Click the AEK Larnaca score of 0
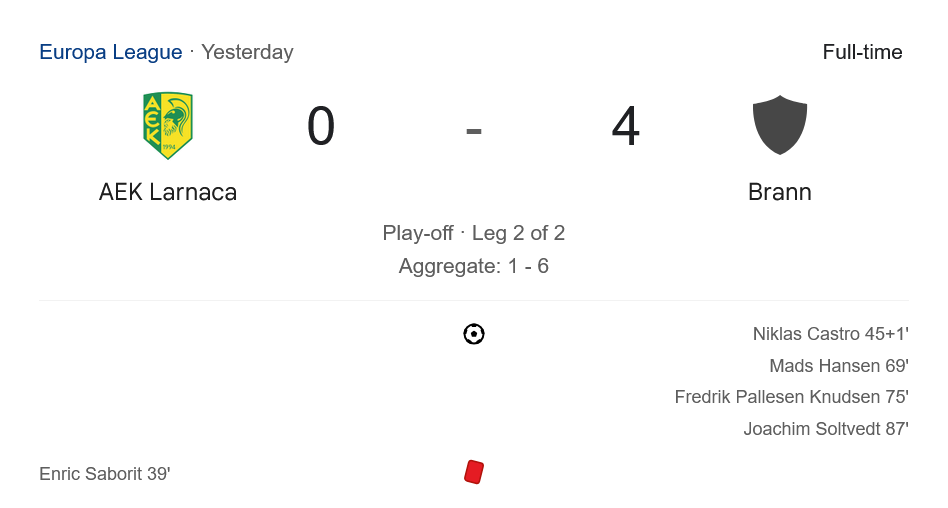Image resolution: width=948 pixels, height=508 pixels. pyautogui.click(x=321, y=127)
